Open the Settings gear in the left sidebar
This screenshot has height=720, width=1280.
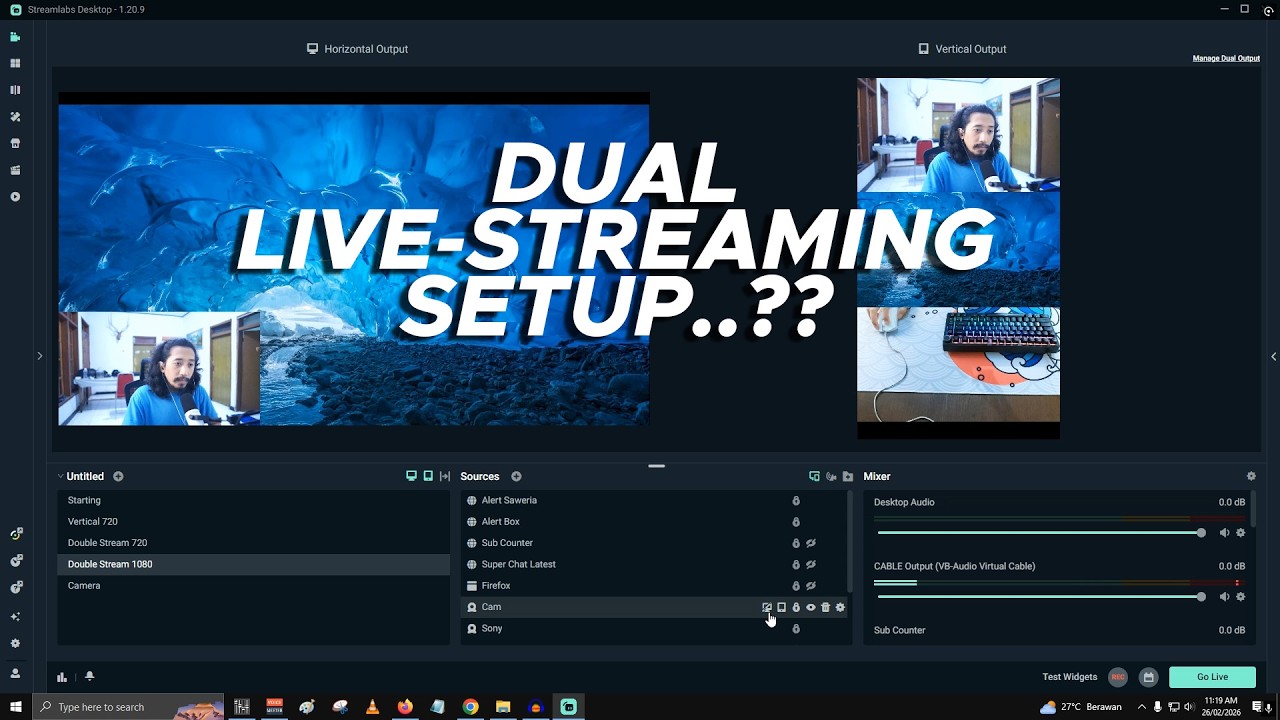(x=15, y=644)
